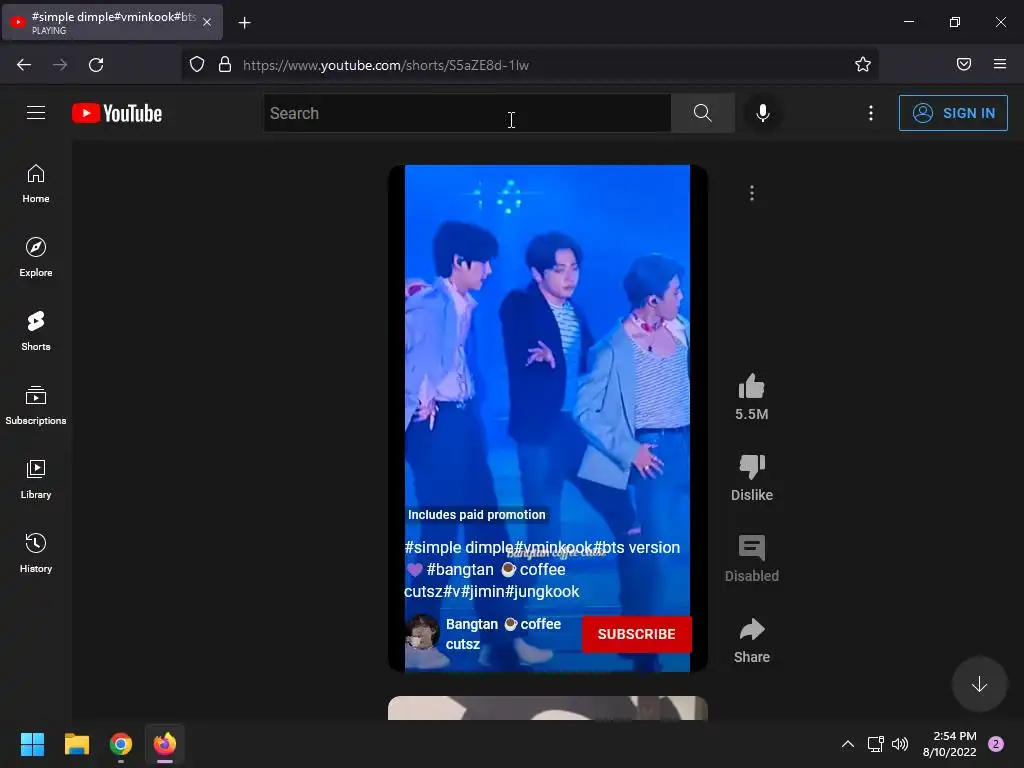The height and width of the screenshot is (768, 1024).
Task: Open History in the sidebar
Action: pyautogui.click(x=36, y=553)
